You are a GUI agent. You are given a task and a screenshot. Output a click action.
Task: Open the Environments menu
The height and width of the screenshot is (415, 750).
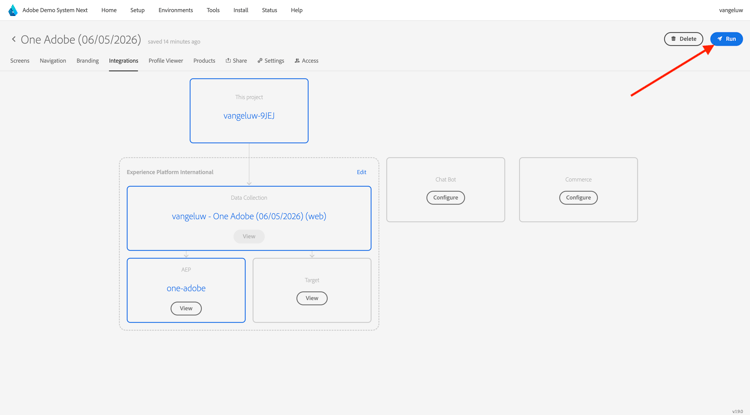click(176, 10)
